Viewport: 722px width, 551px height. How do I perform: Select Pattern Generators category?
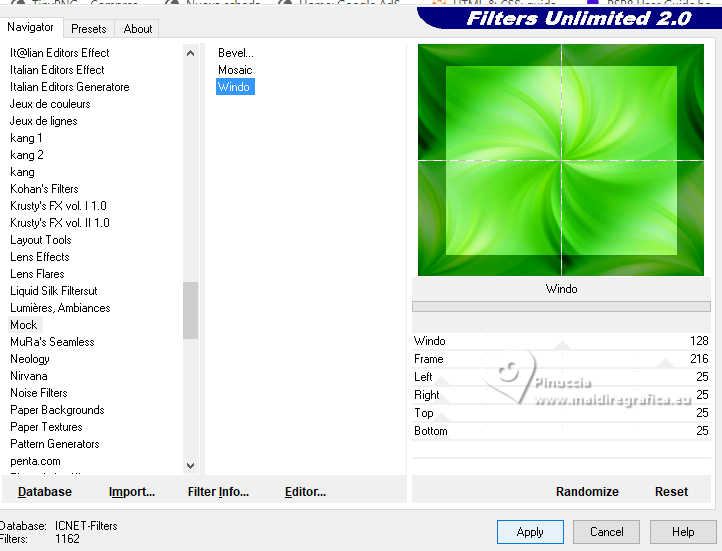click(x=55, y=444)
